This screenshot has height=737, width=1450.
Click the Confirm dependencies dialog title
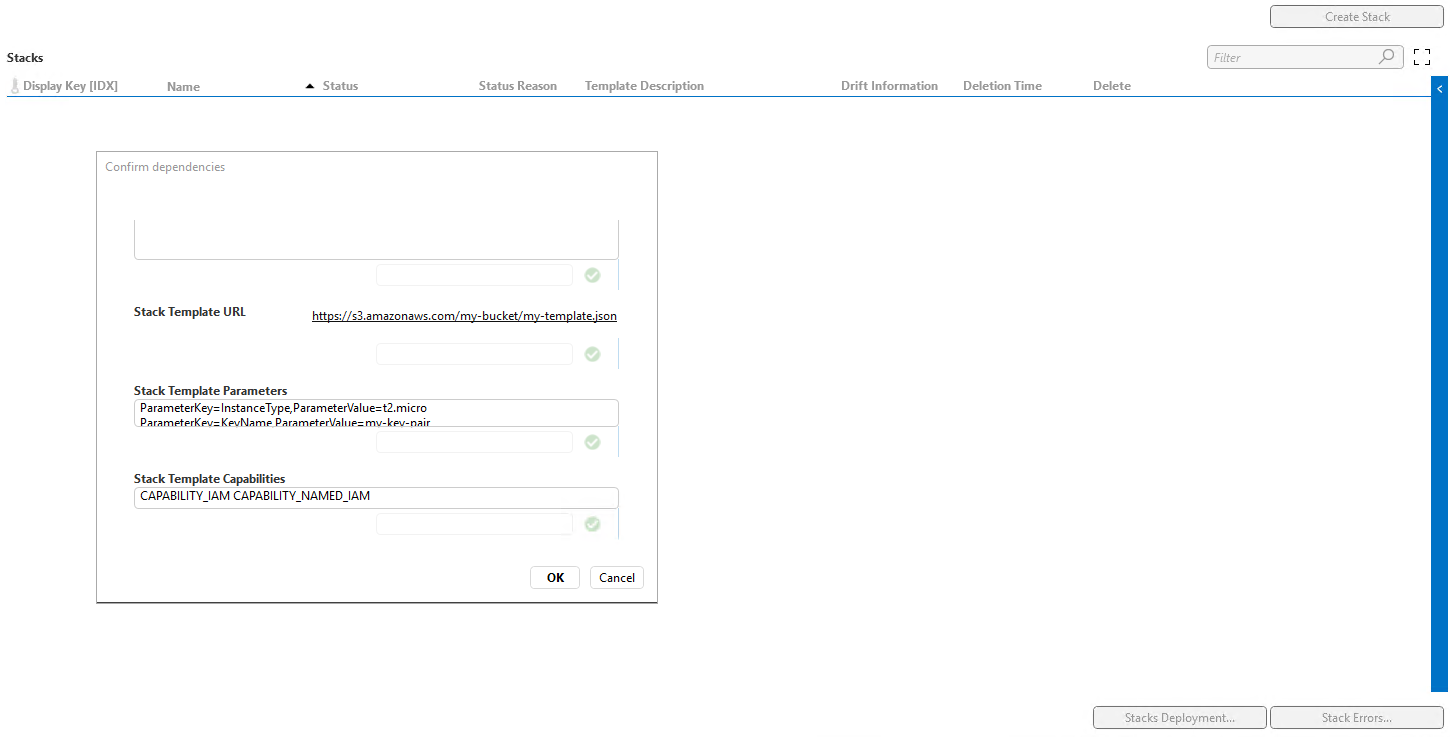165,167
